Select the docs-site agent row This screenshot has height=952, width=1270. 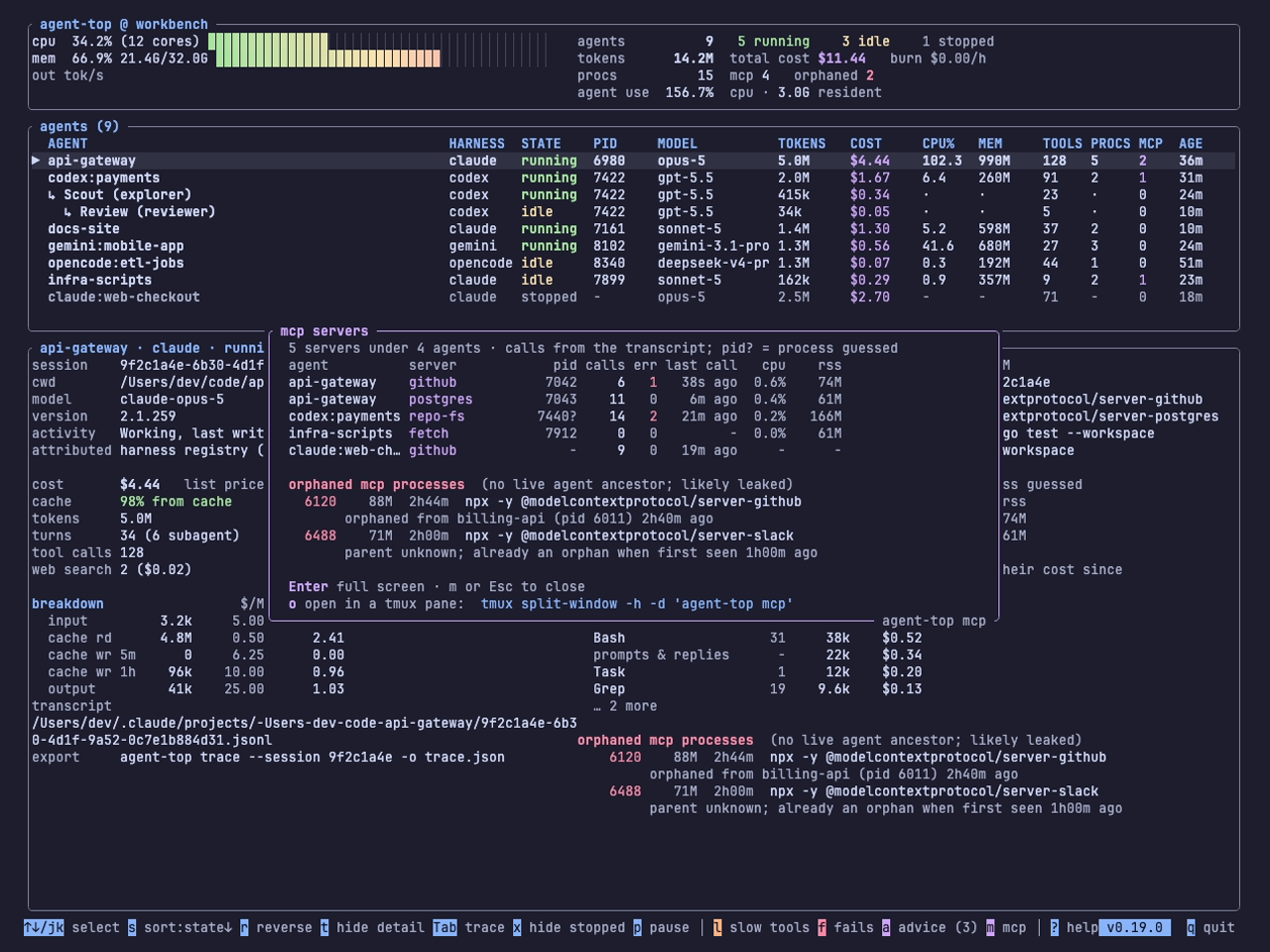tap(633, 228)
